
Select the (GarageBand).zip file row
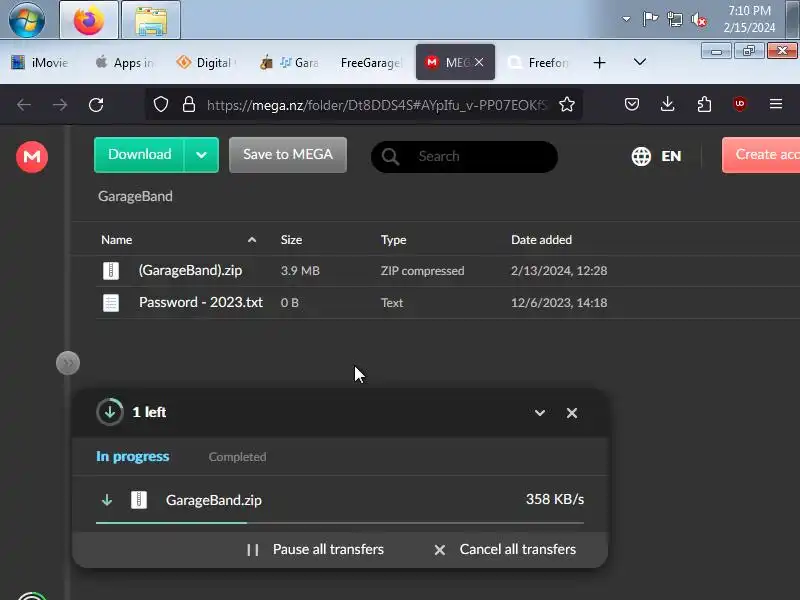(x=448, y=270)
